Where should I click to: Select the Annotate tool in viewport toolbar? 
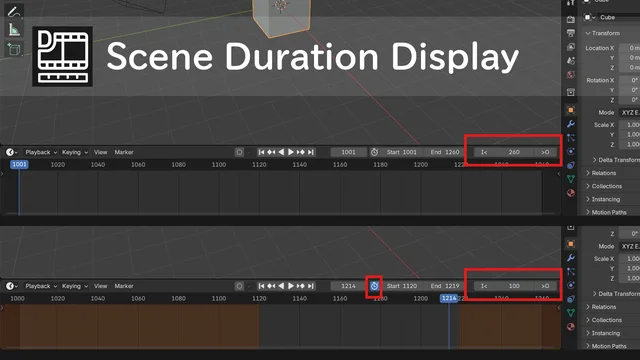(x=14, y=12)
